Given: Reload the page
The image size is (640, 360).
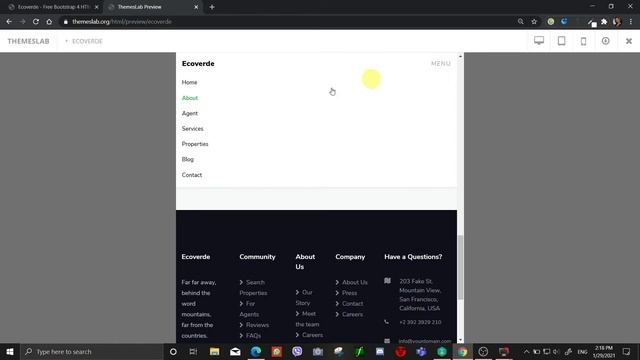Looking at the screenshot, I should tap(36, 22).
